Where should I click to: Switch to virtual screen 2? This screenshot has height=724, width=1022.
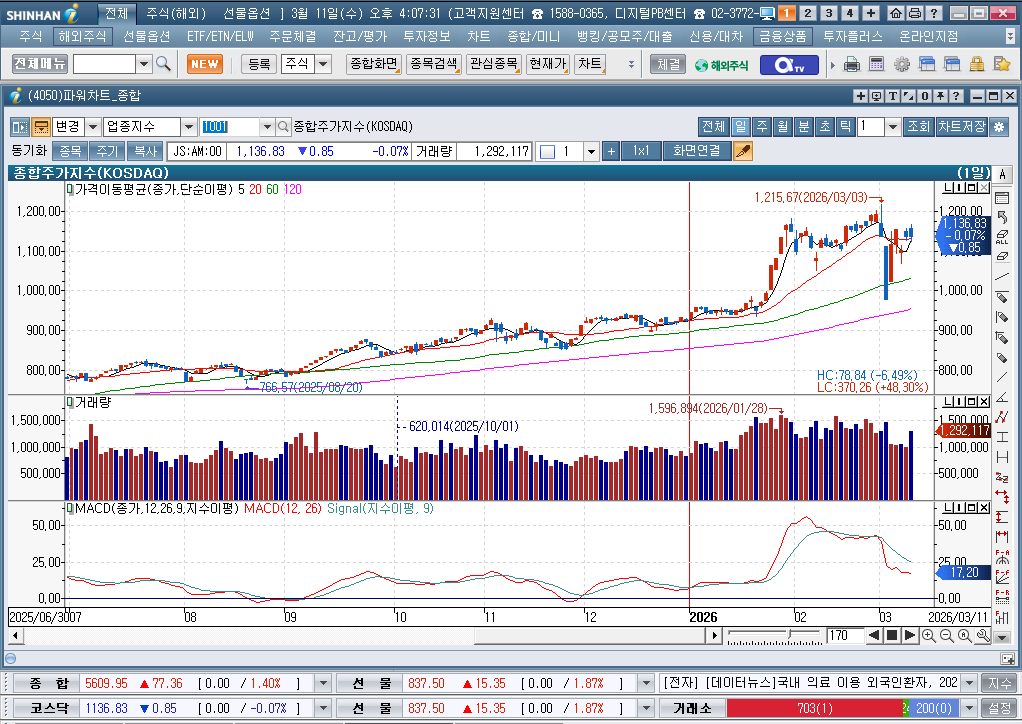(808, 13)
